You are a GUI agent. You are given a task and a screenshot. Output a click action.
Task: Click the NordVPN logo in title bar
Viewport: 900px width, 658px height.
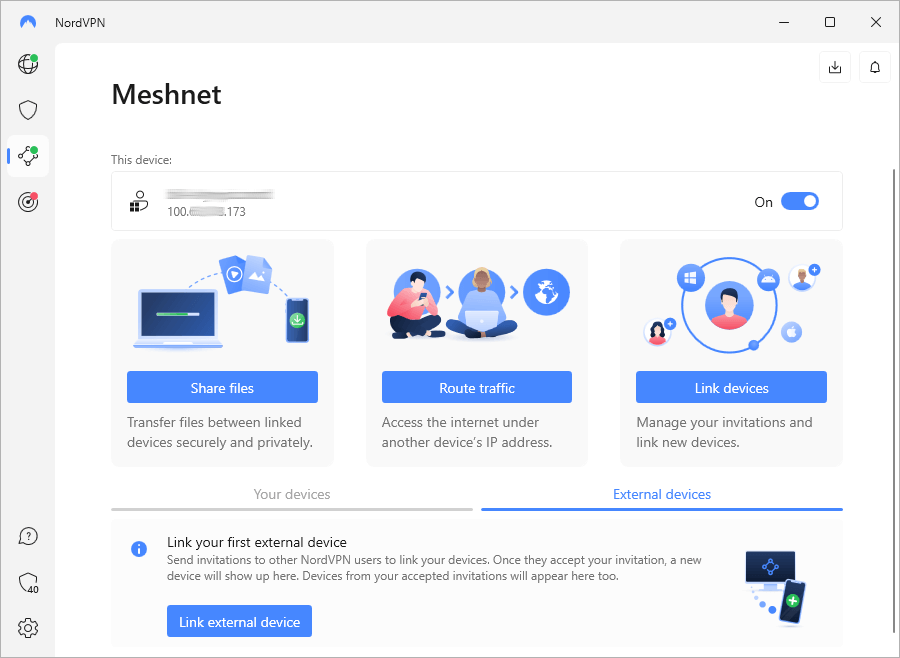28,22
